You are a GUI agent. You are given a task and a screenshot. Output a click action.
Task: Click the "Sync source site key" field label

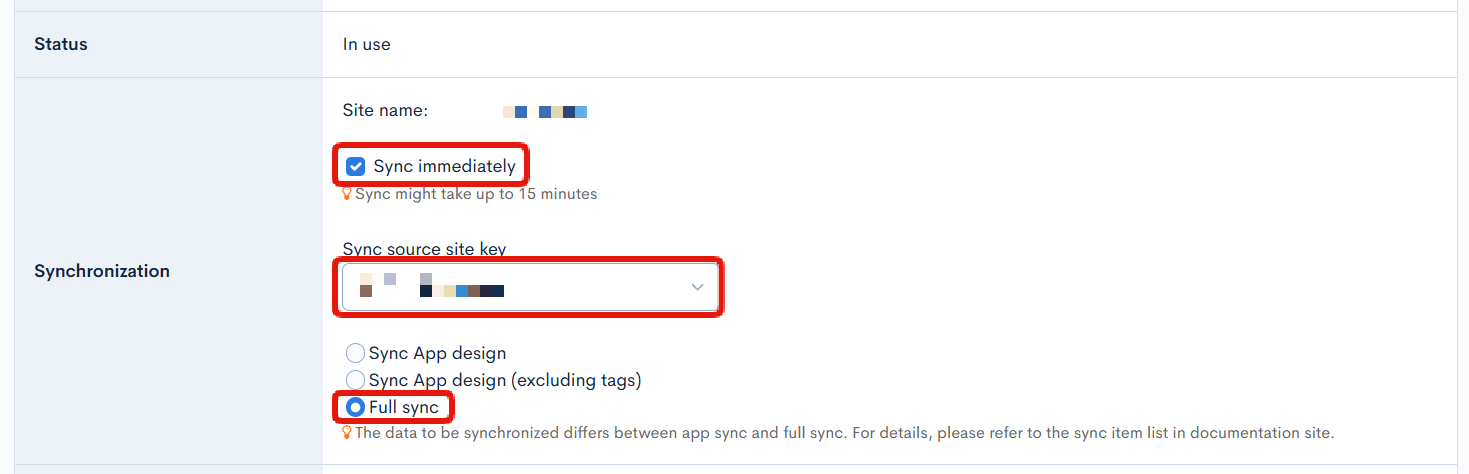click(x=424, y=249)
